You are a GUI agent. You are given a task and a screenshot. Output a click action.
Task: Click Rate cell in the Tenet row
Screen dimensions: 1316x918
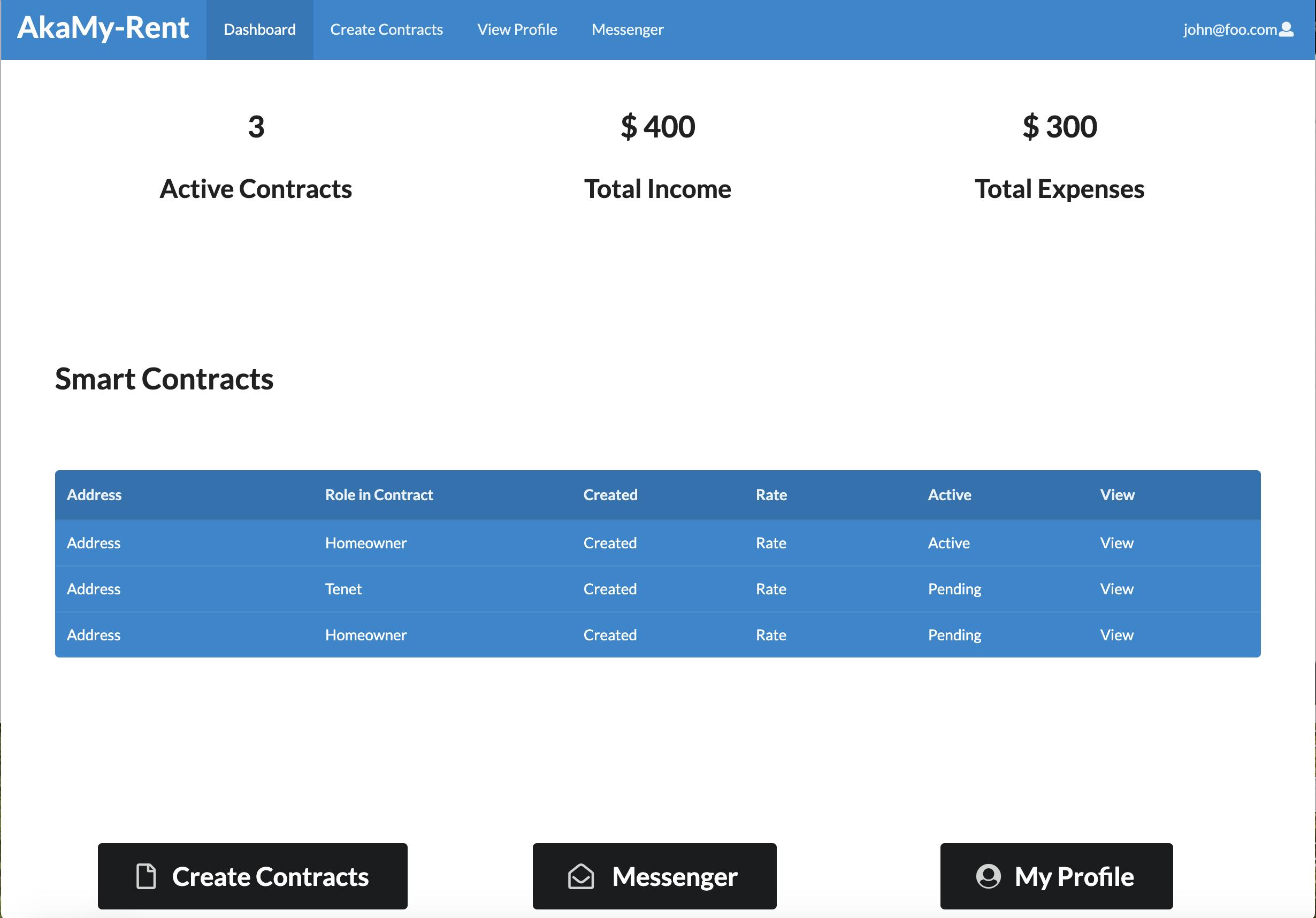771,588
